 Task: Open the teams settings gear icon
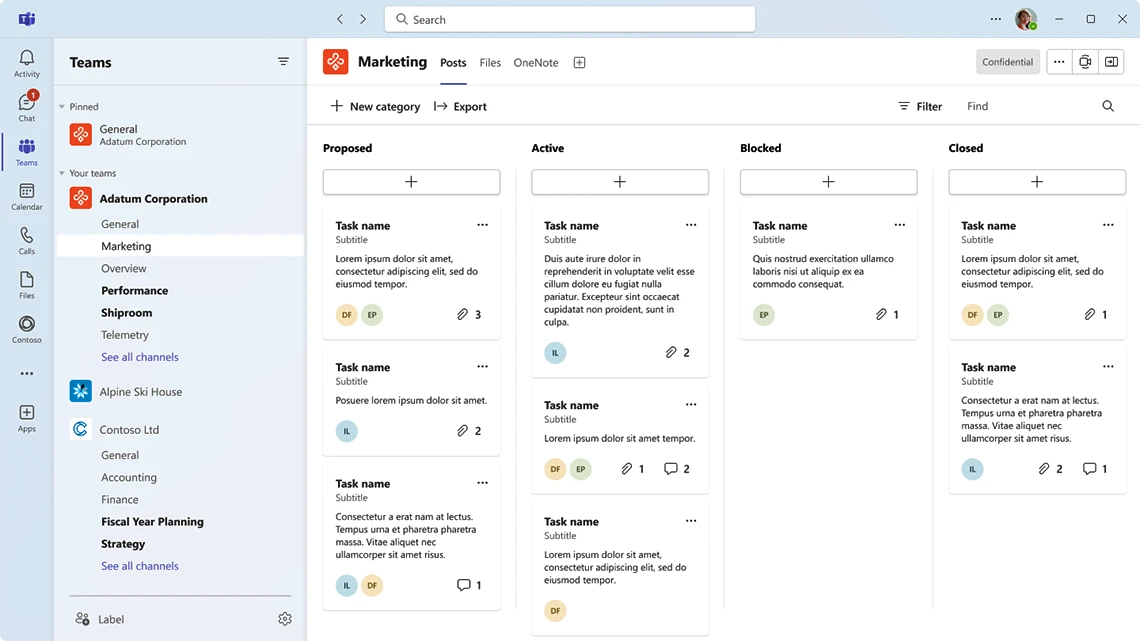[285, 619]
